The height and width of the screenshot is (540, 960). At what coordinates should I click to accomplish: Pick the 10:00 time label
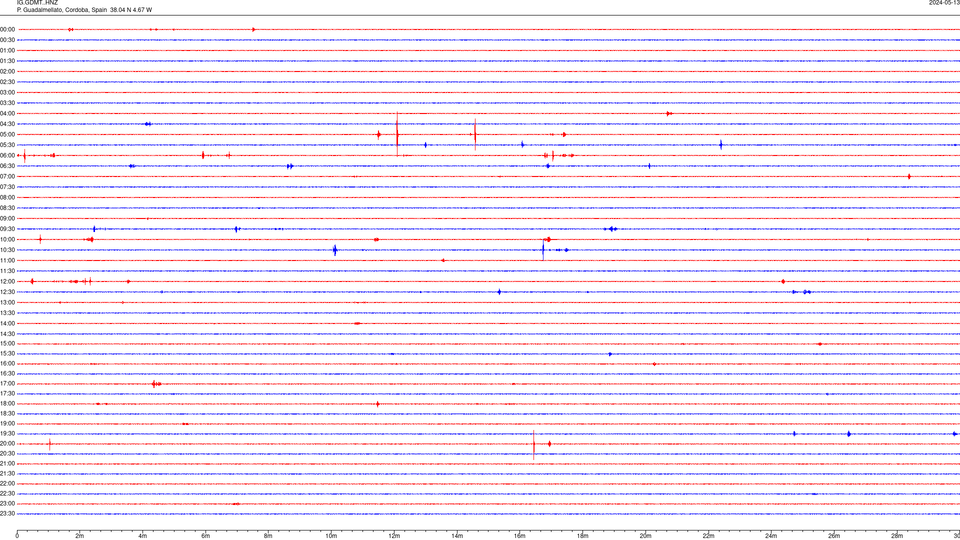(x=7, y=239)
